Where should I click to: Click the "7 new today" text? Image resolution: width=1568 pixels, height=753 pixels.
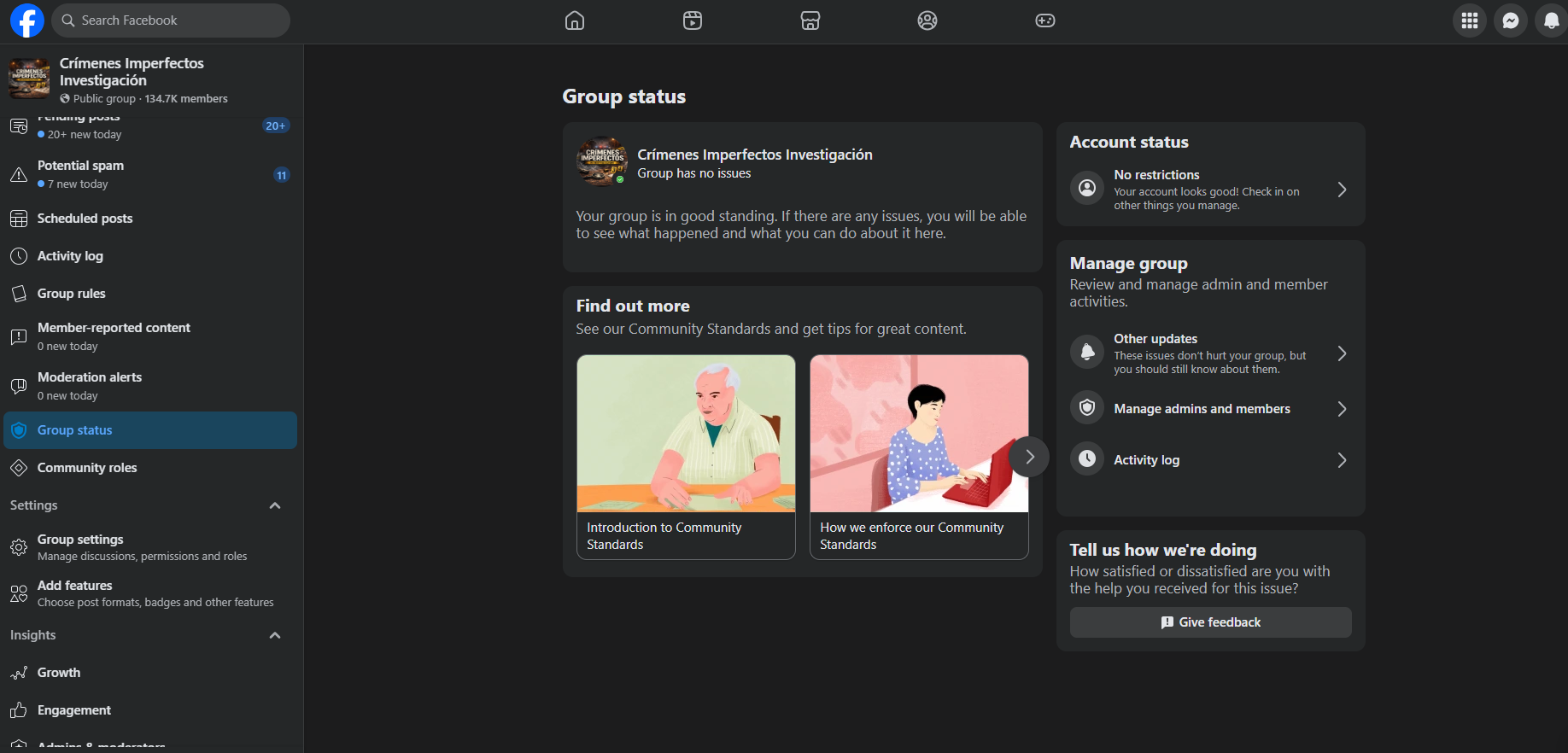click(x=78, y=184)
